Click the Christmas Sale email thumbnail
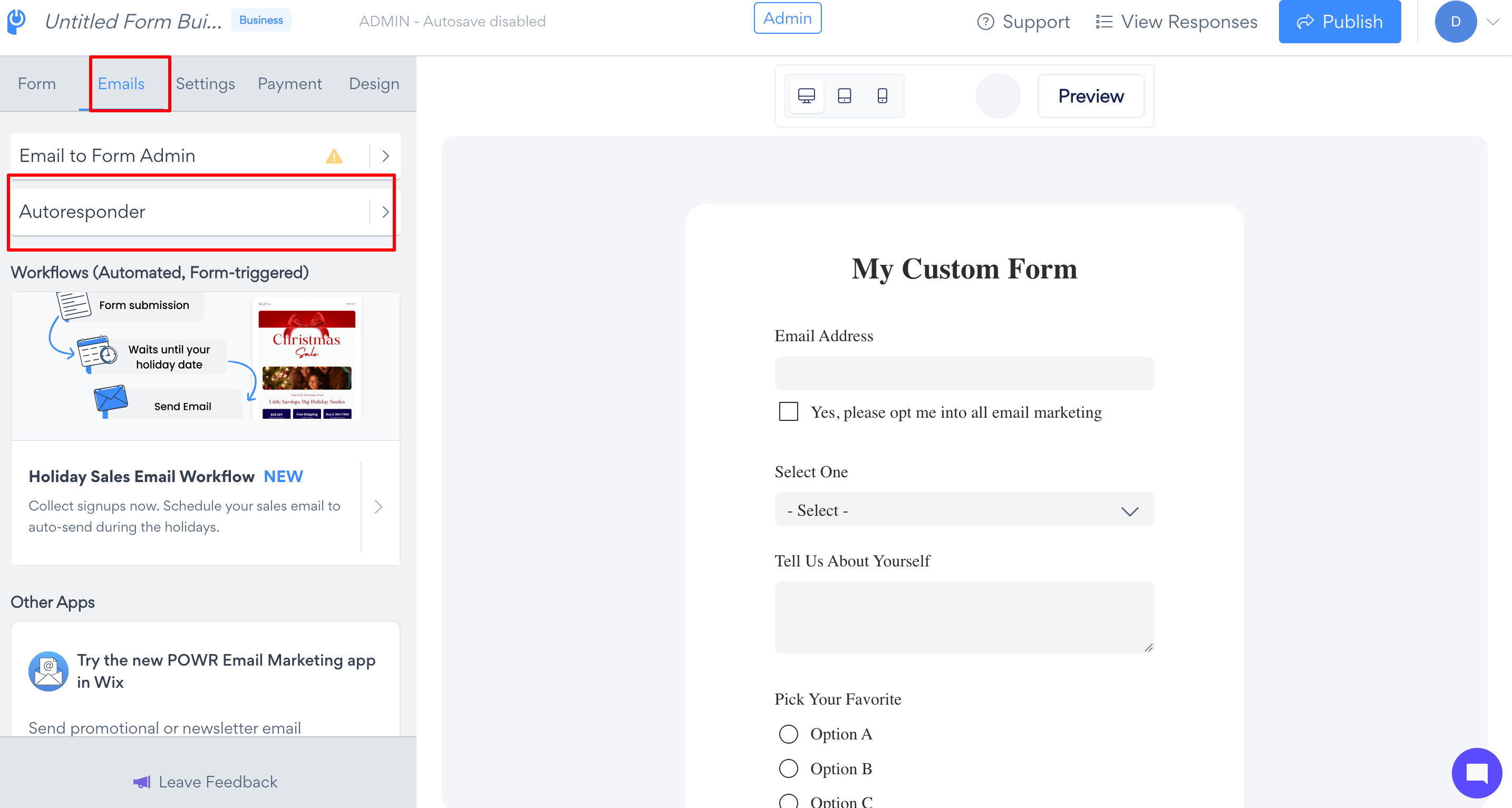Viewport: 1512px width, 808px height. point(307,359)
